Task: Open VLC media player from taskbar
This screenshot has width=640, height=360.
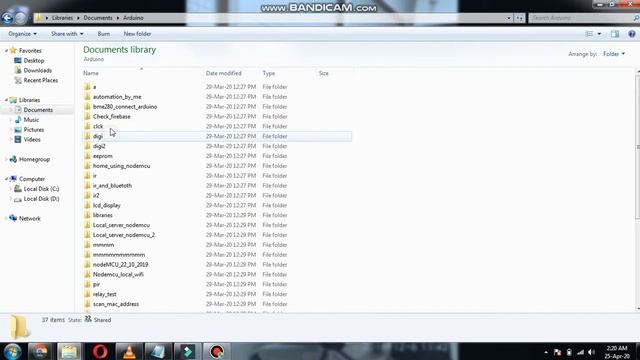Action: (x=129, y=351)
